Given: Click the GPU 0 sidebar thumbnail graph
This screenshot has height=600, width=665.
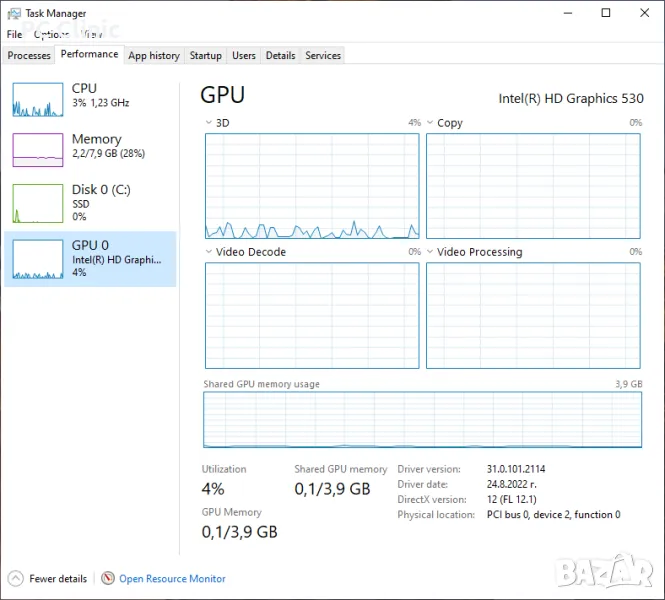Looking at the screenshot, I should tap(37, 260).
